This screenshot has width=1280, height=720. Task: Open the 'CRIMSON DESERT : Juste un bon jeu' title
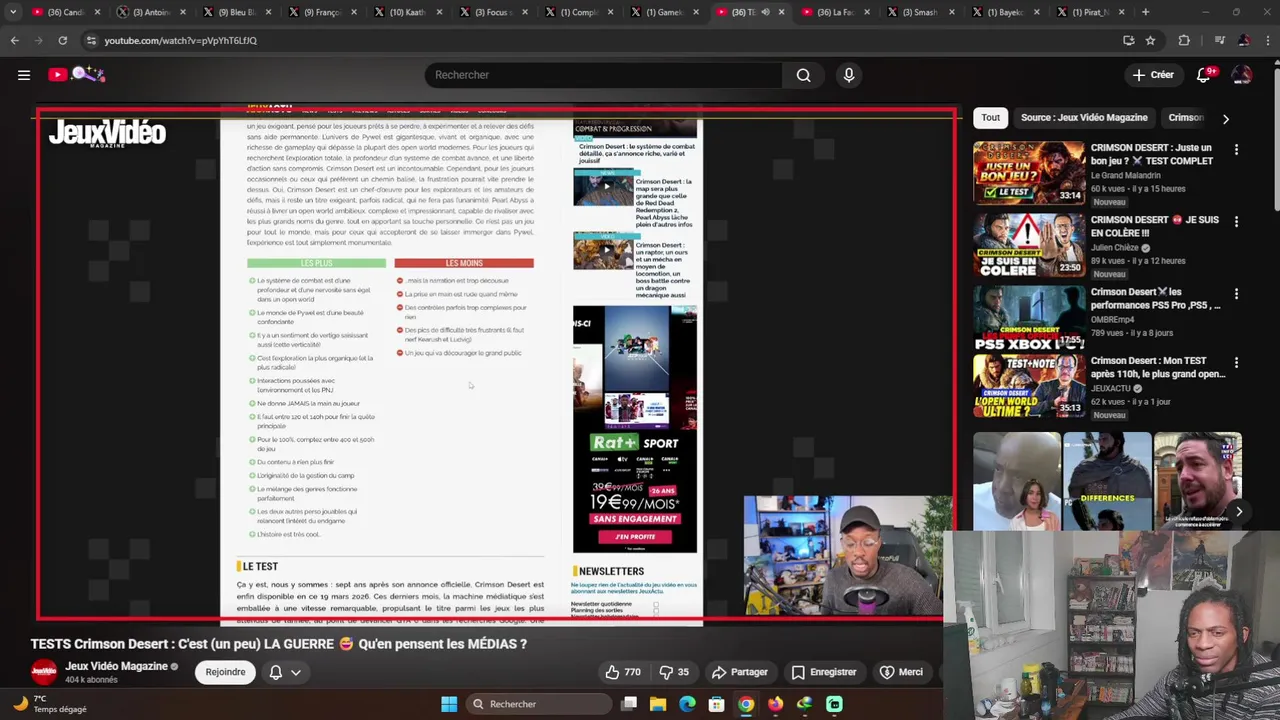1152,154
